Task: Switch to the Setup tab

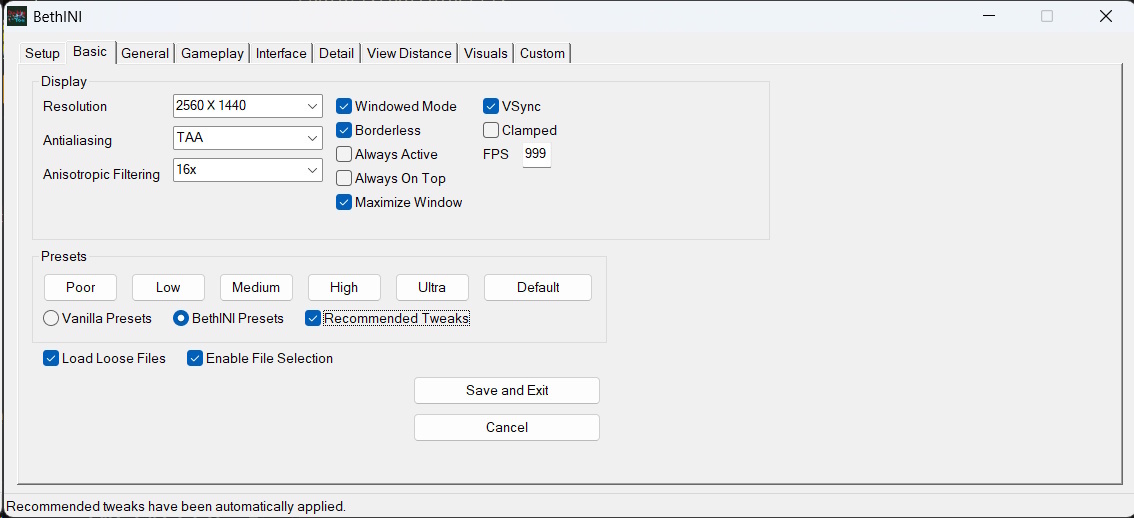Action: pyautogui.click(x=42, y=54)
